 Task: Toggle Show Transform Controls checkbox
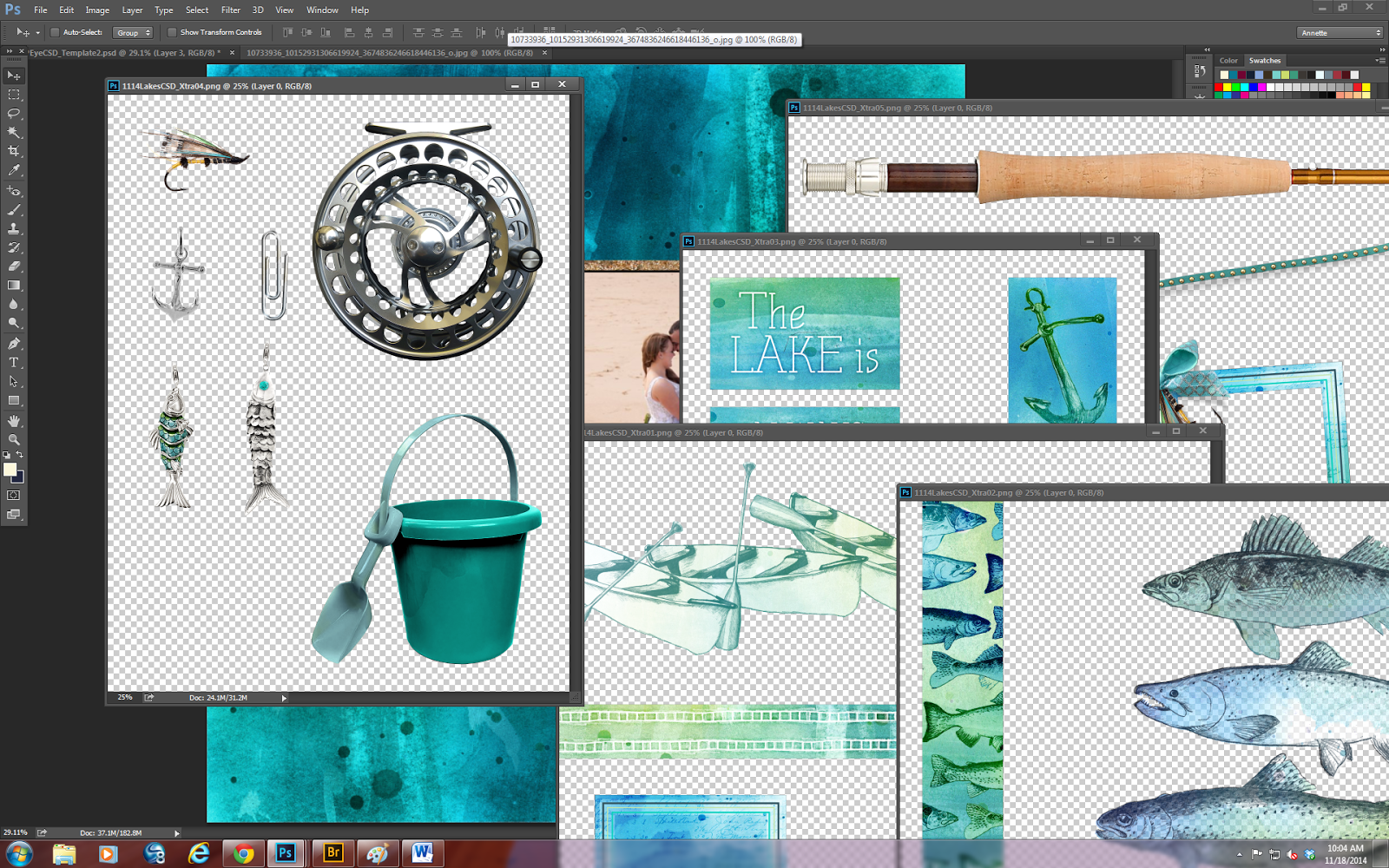pos(172,32)
